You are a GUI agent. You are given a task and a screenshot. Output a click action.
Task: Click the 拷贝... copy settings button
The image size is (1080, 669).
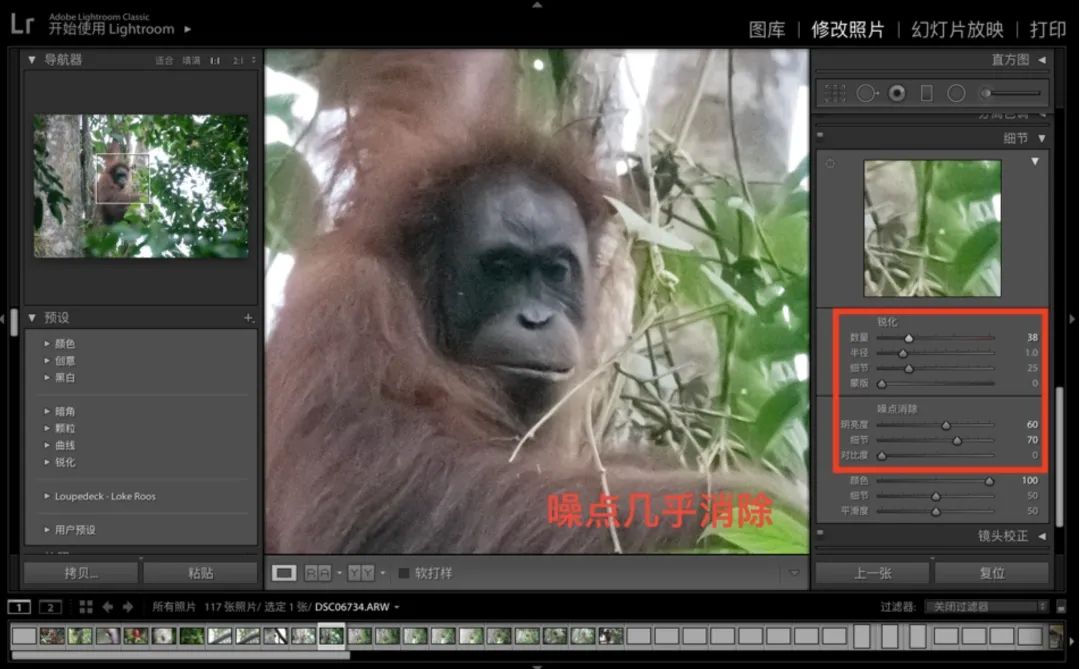point(81,573)
